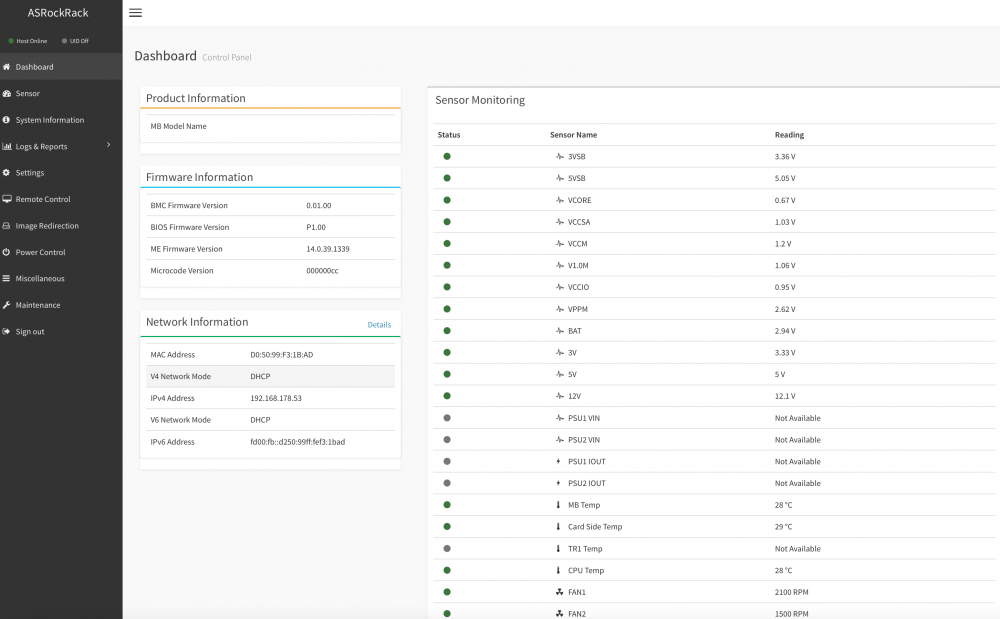
Task: Click the V4 Network Mode row
Action: point(270,376)
